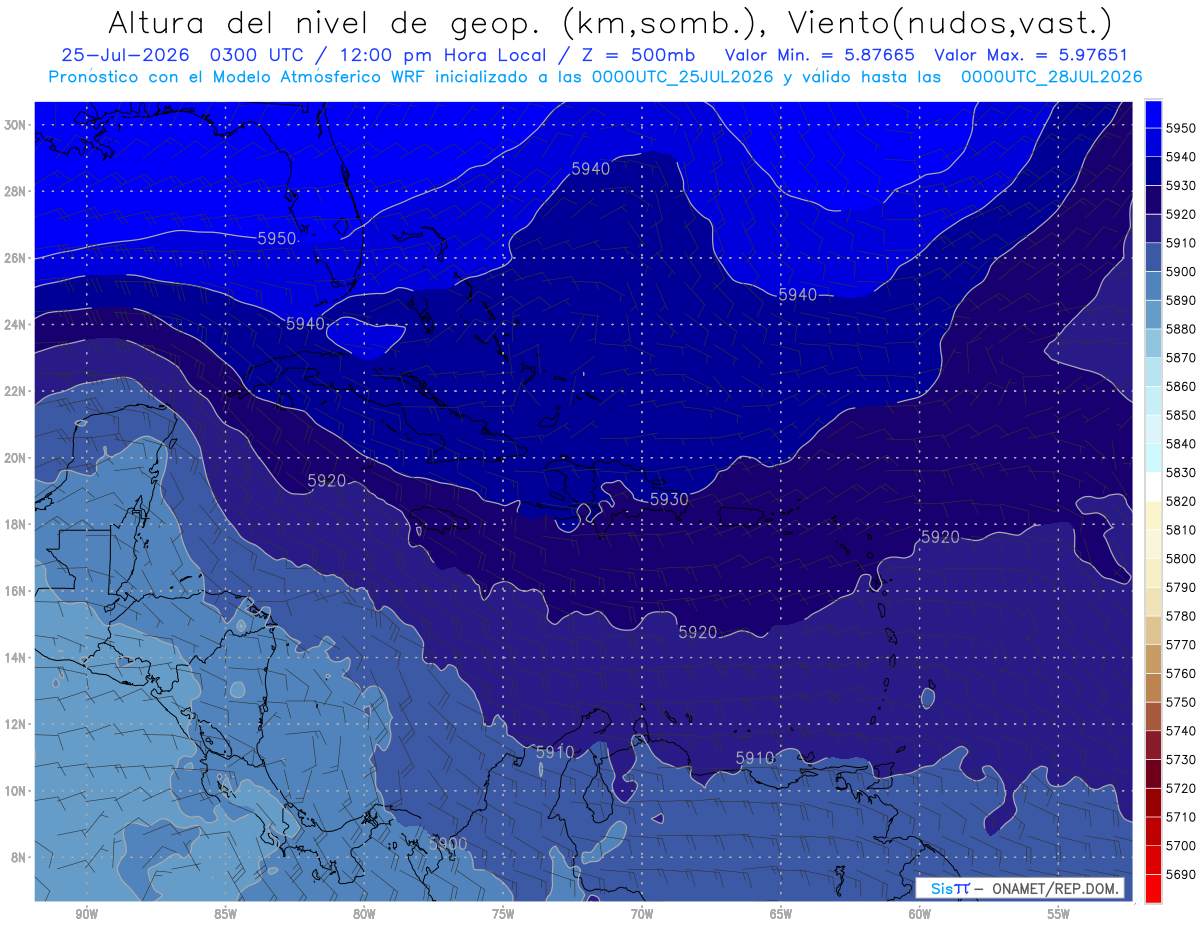The width and height of the screenshot is (1200, 927).
Task: Click the 12N latitude axis label
Action: 15,724
